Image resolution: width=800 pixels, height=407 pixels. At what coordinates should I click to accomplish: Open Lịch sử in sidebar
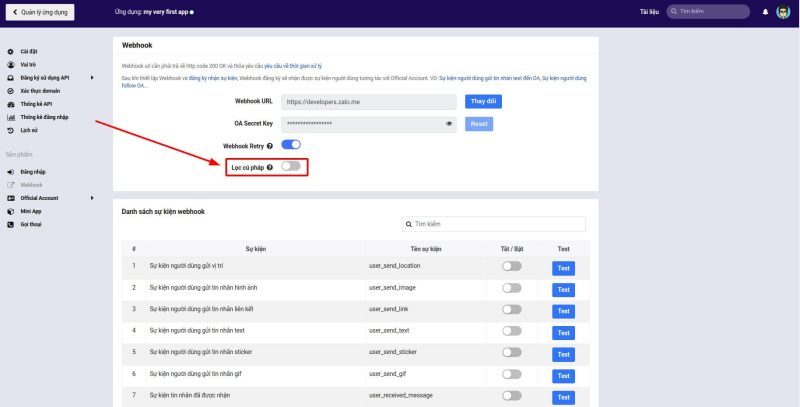29,131
